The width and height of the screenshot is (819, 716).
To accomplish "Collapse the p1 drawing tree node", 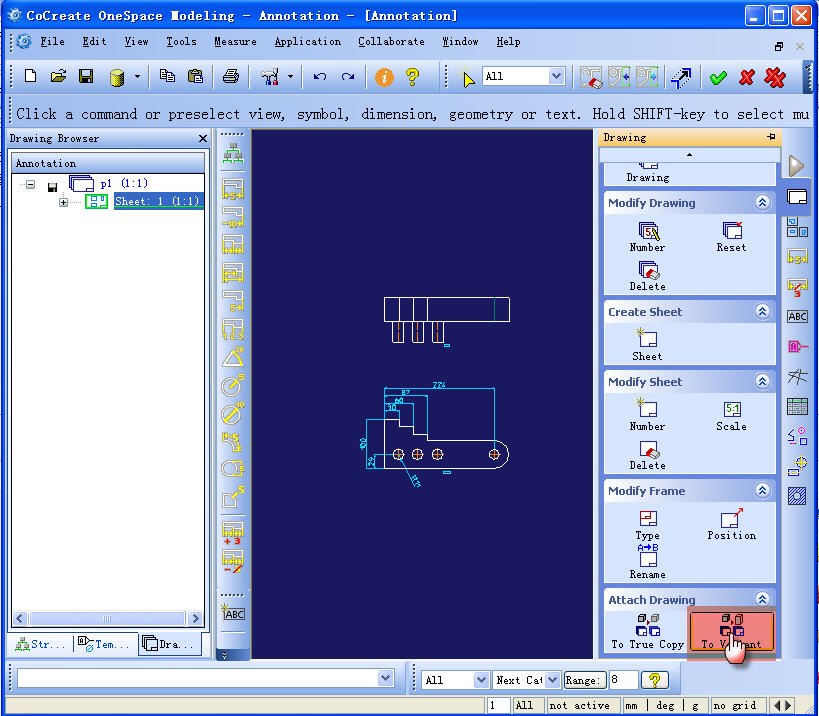I will (x=31, y=184).
